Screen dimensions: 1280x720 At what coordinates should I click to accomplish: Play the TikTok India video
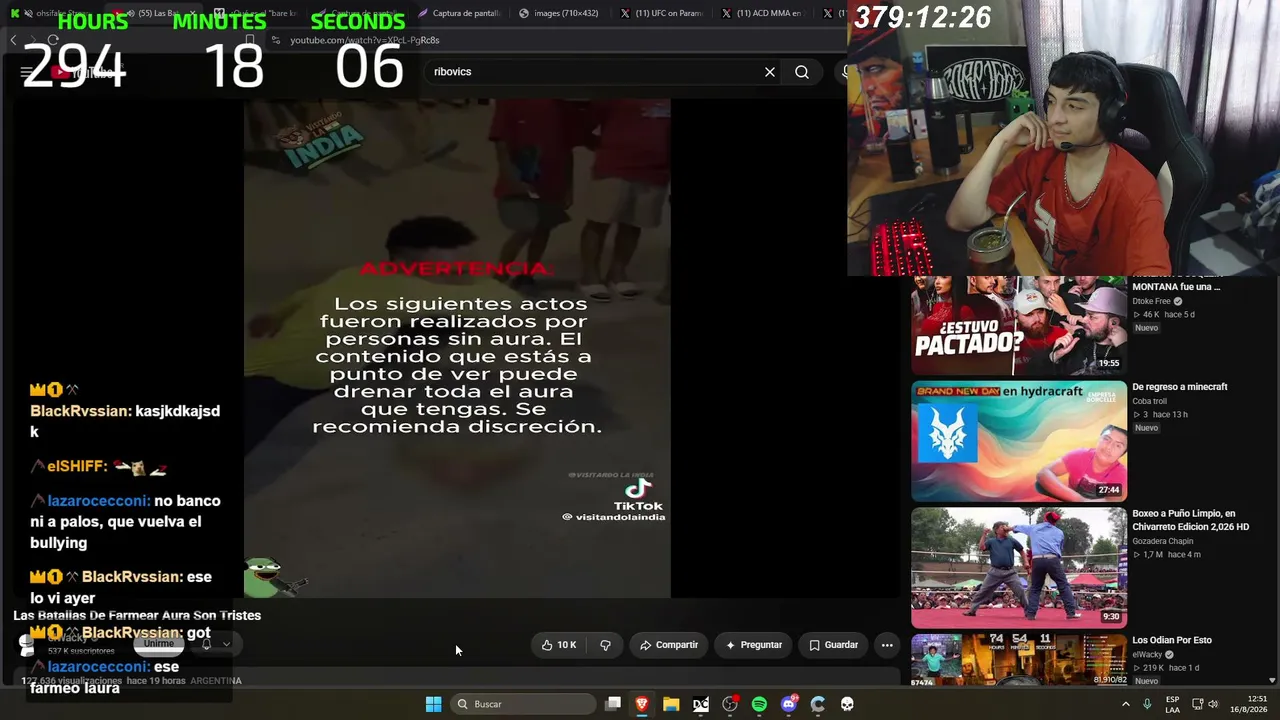pos(457,348)
